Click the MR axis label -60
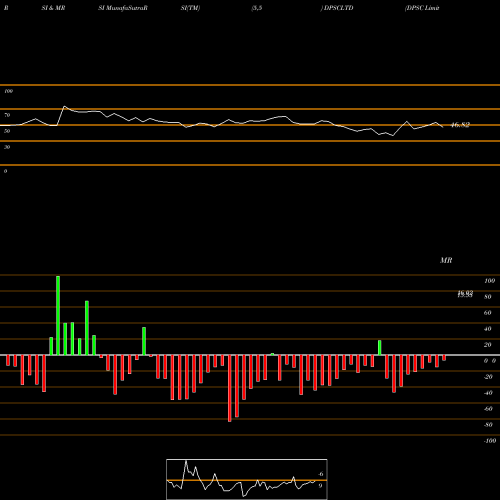This screenshot has height=500, width=500. (488, 409)
